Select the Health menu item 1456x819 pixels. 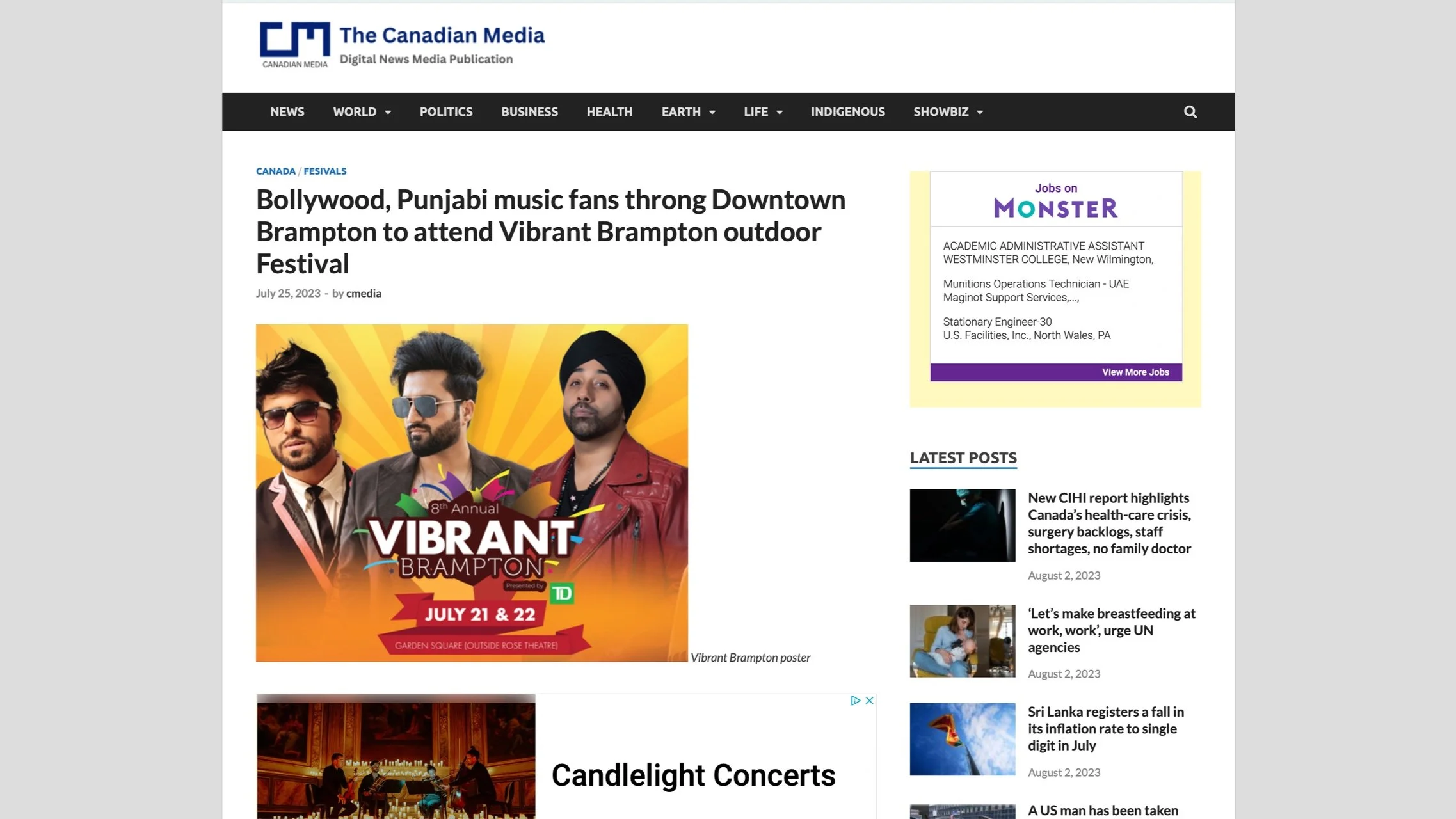(x=609, y=112)
